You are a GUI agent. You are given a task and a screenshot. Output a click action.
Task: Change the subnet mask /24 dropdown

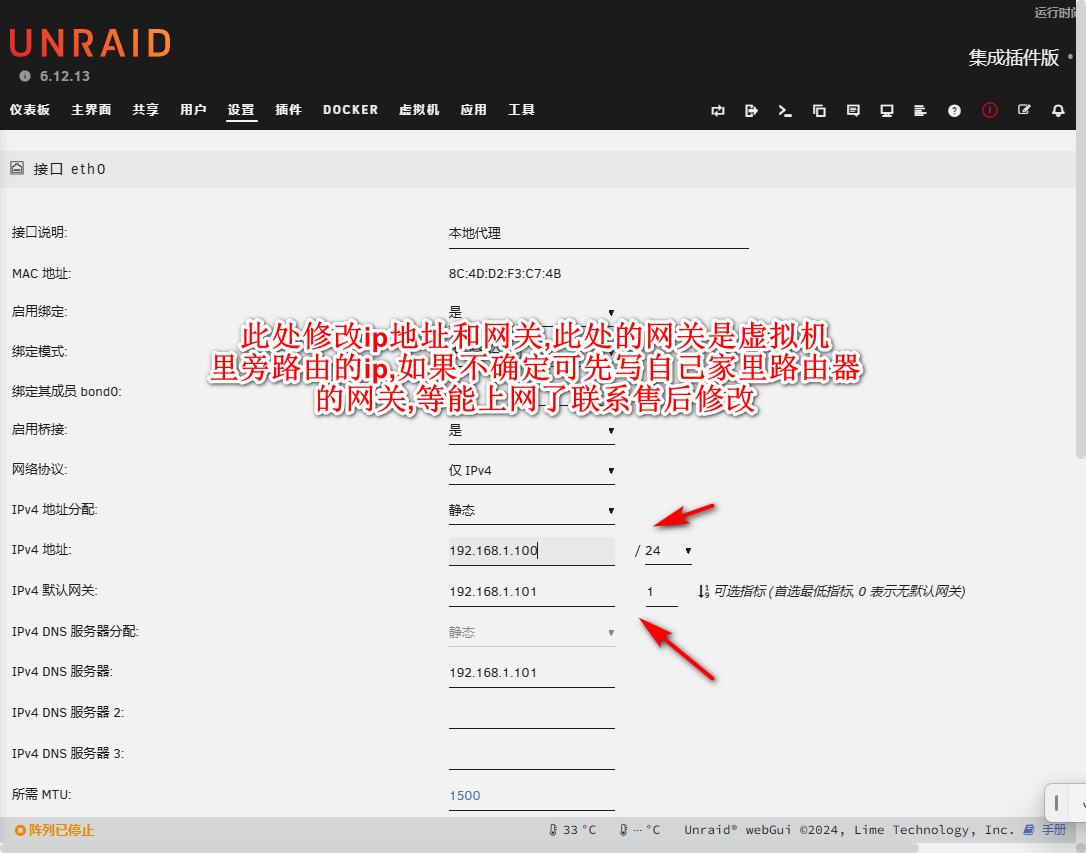pyautogui.click(x=668, y=551)
